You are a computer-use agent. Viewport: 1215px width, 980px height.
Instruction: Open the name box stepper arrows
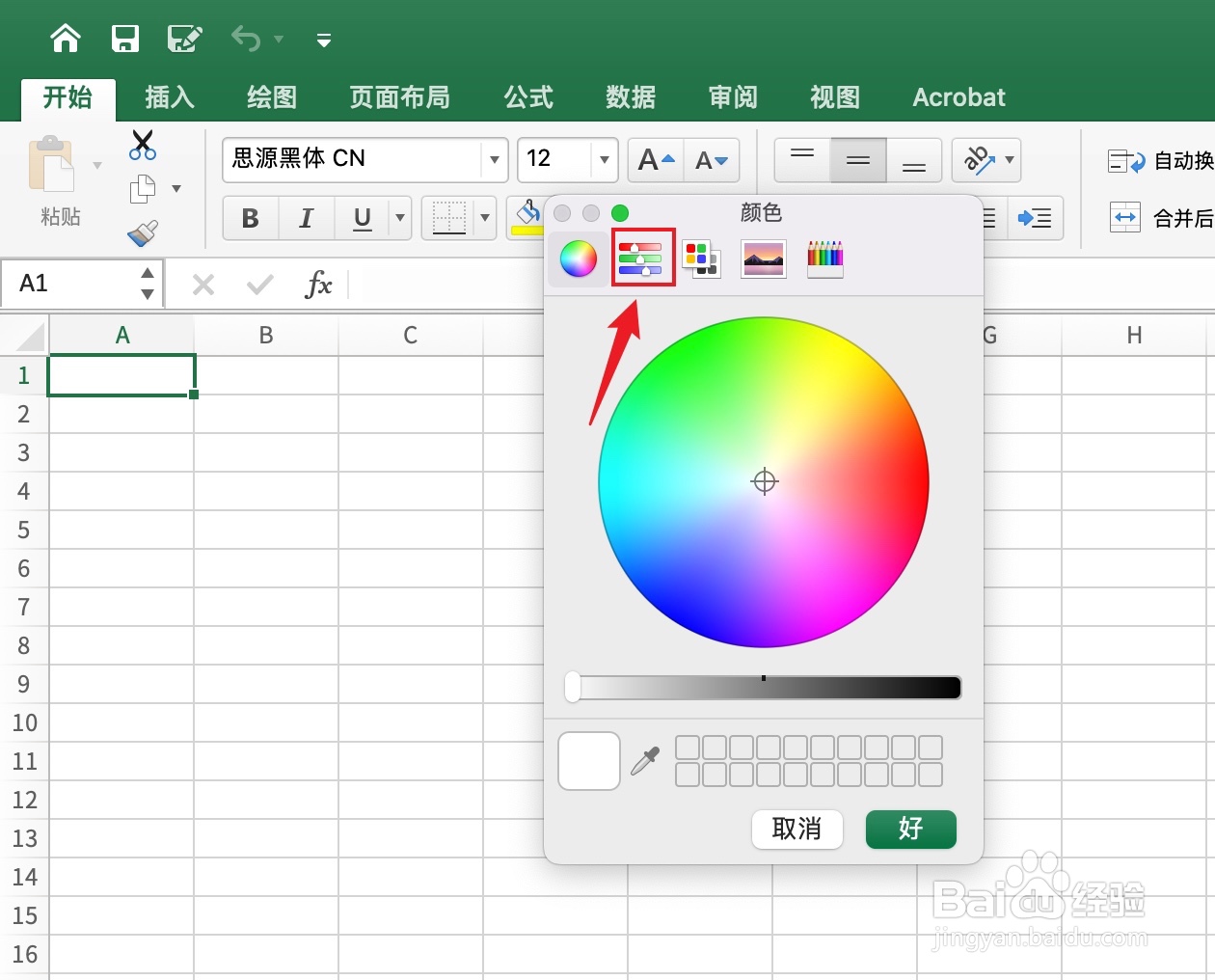148,284
